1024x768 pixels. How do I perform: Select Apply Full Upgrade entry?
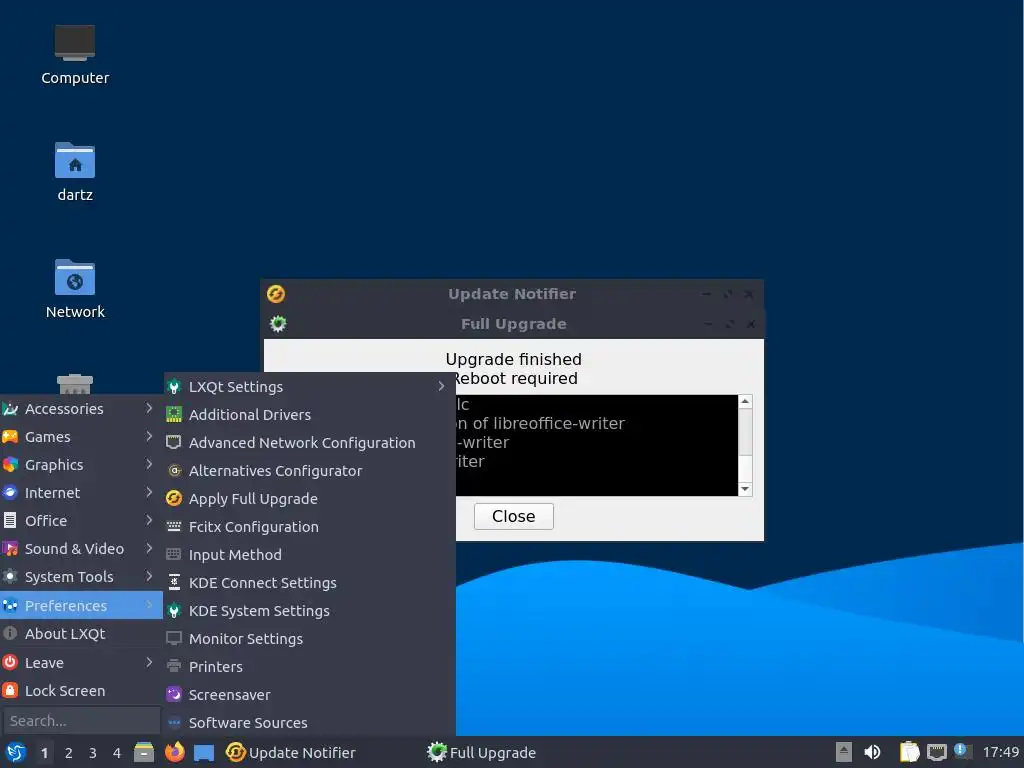point(310,499)
